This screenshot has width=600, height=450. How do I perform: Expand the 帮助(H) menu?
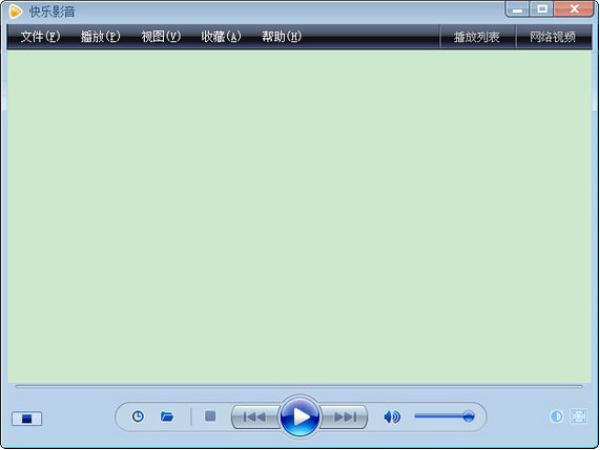point(282,37)
